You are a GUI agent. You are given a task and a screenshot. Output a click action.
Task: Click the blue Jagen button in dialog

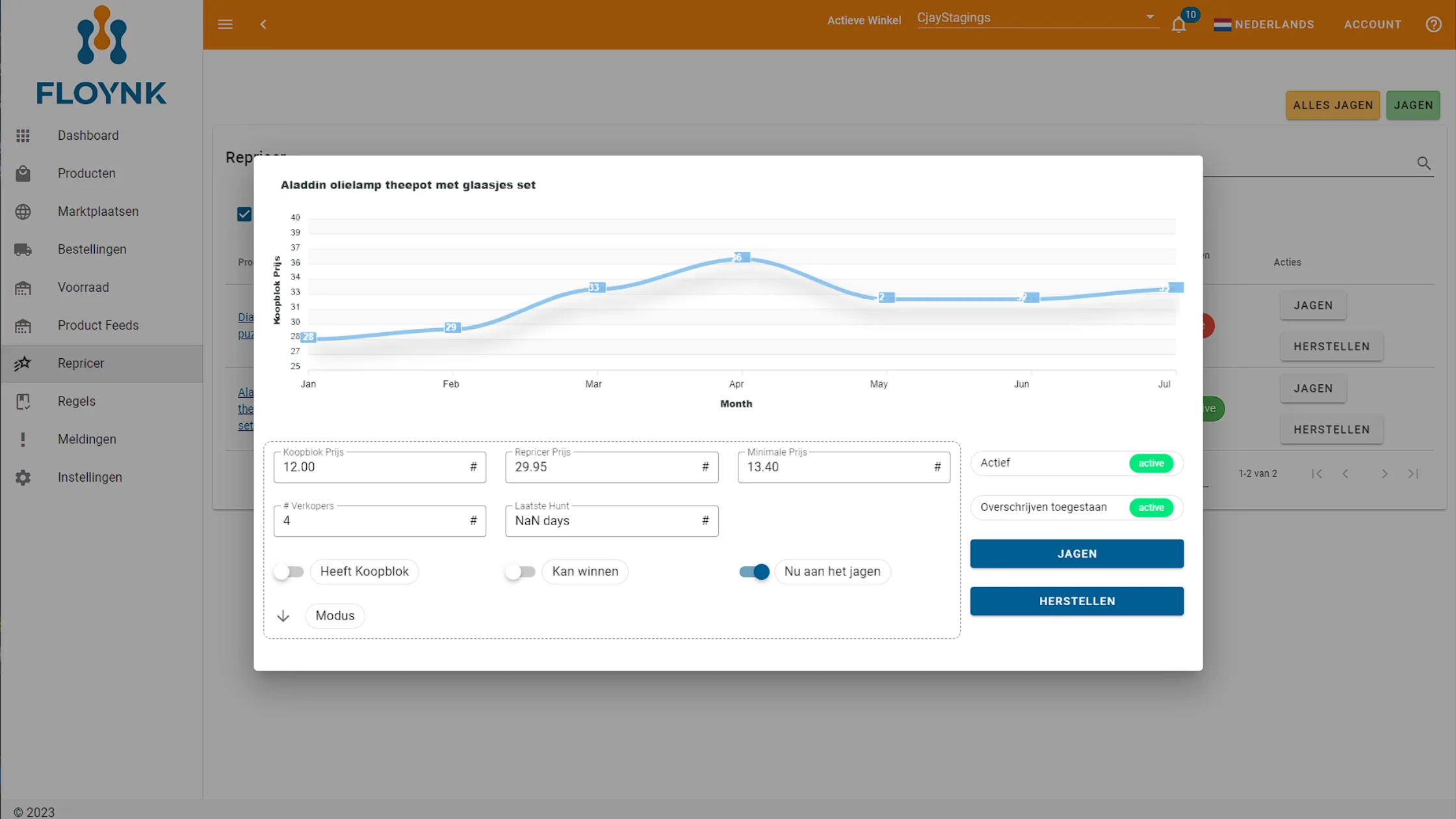coord(1076,554)
